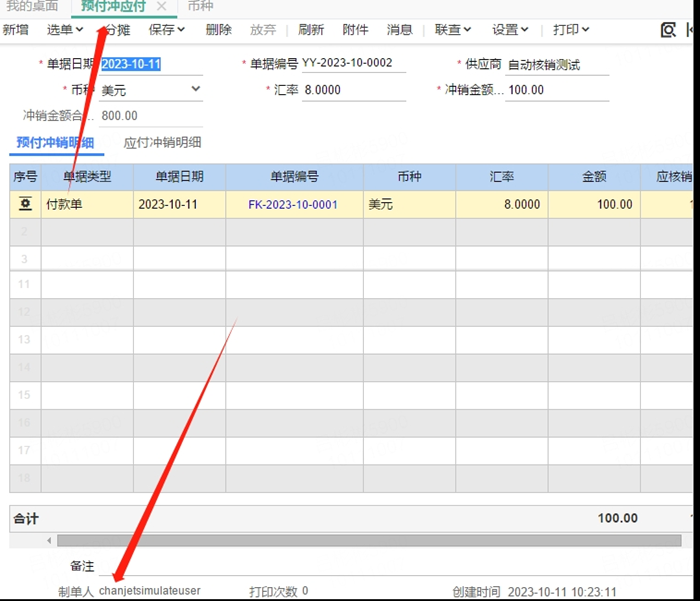700x601 pixels.
Task: Edit the 冲销金额 field 100.00
Action: tap(557, 90)
